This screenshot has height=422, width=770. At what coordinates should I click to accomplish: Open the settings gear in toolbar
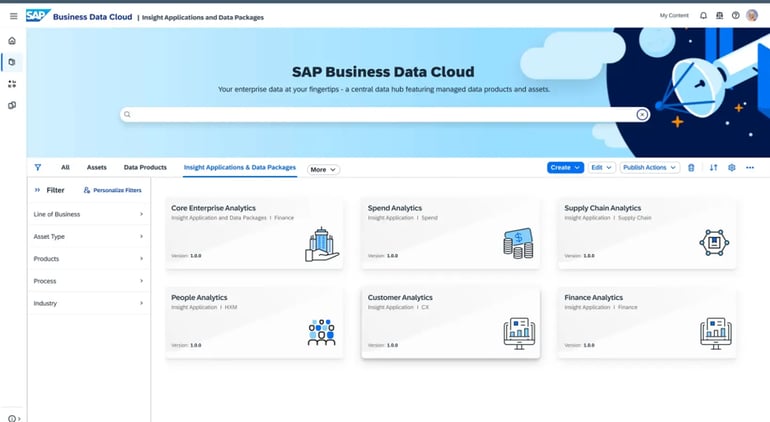(x=732, y=168)
